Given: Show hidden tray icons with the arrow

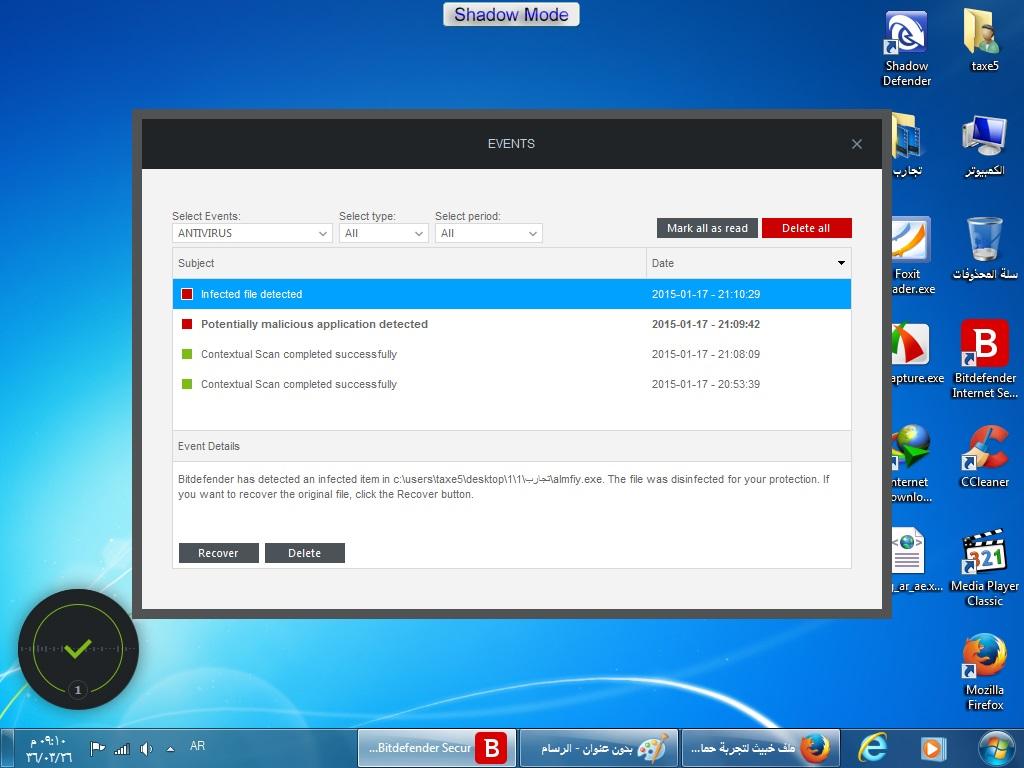Looking at the screenshot, I should coord(170,748).
